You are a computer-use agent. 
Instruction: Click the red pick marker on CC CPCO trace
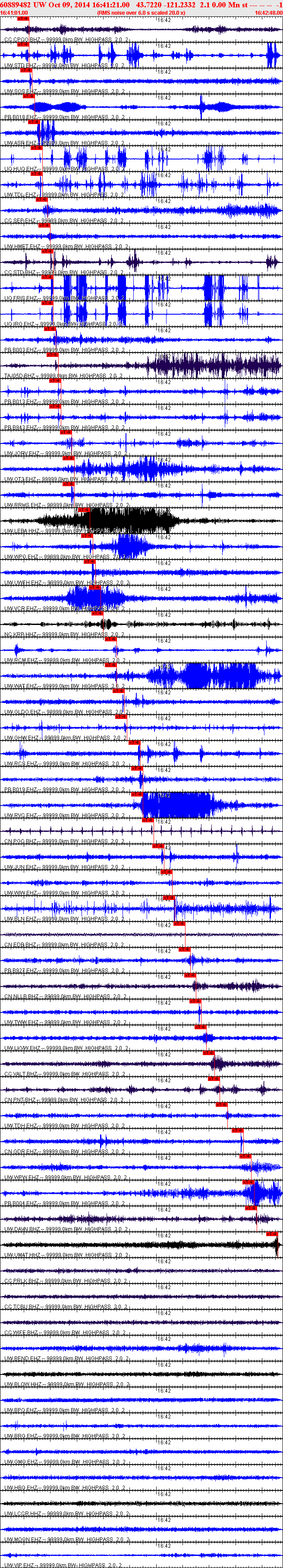point(23,19)
